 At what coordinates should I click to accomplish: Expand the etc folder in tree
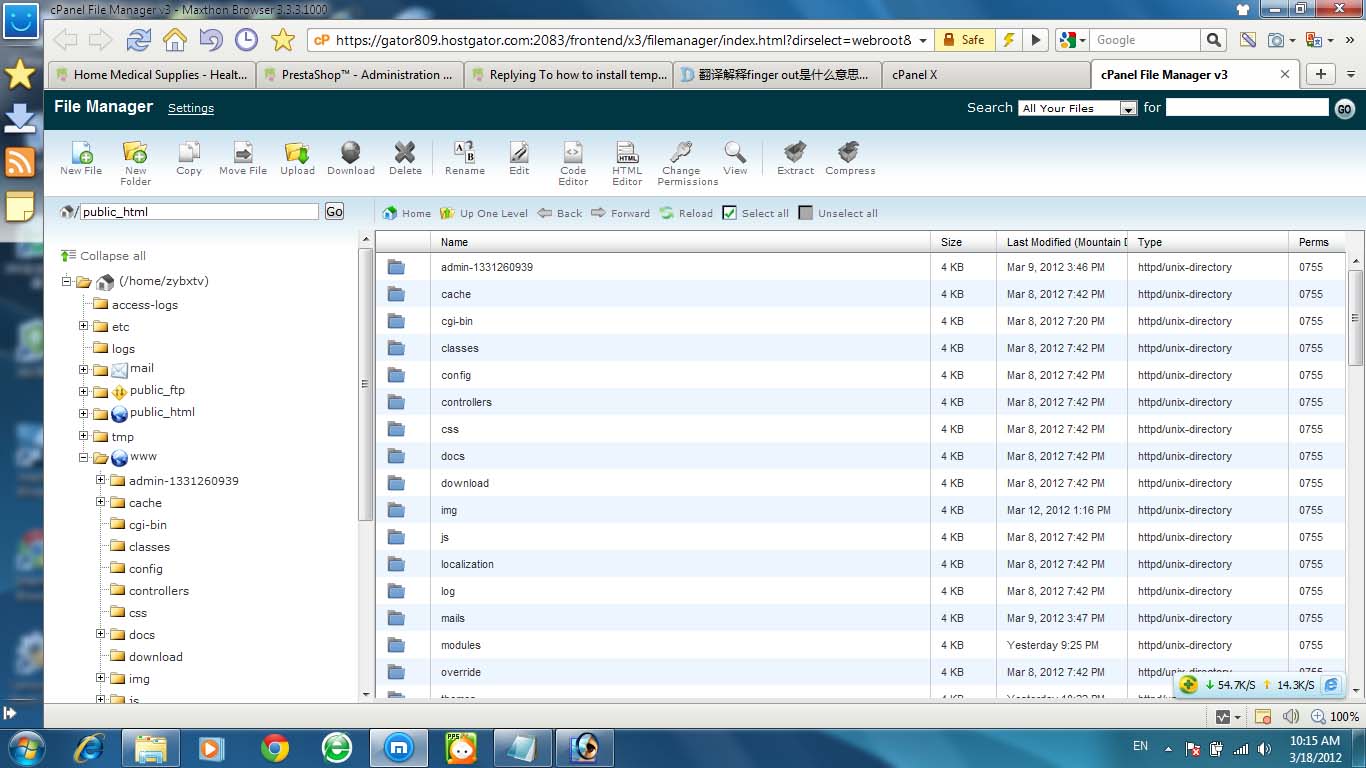[84, 327]
